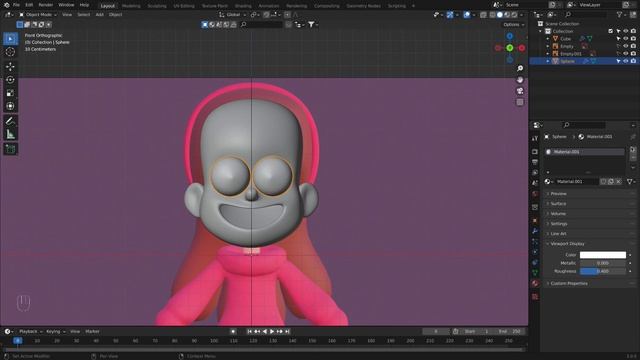Open the Render menu
The width and height of the screenshot is (640, 360).
46,5
